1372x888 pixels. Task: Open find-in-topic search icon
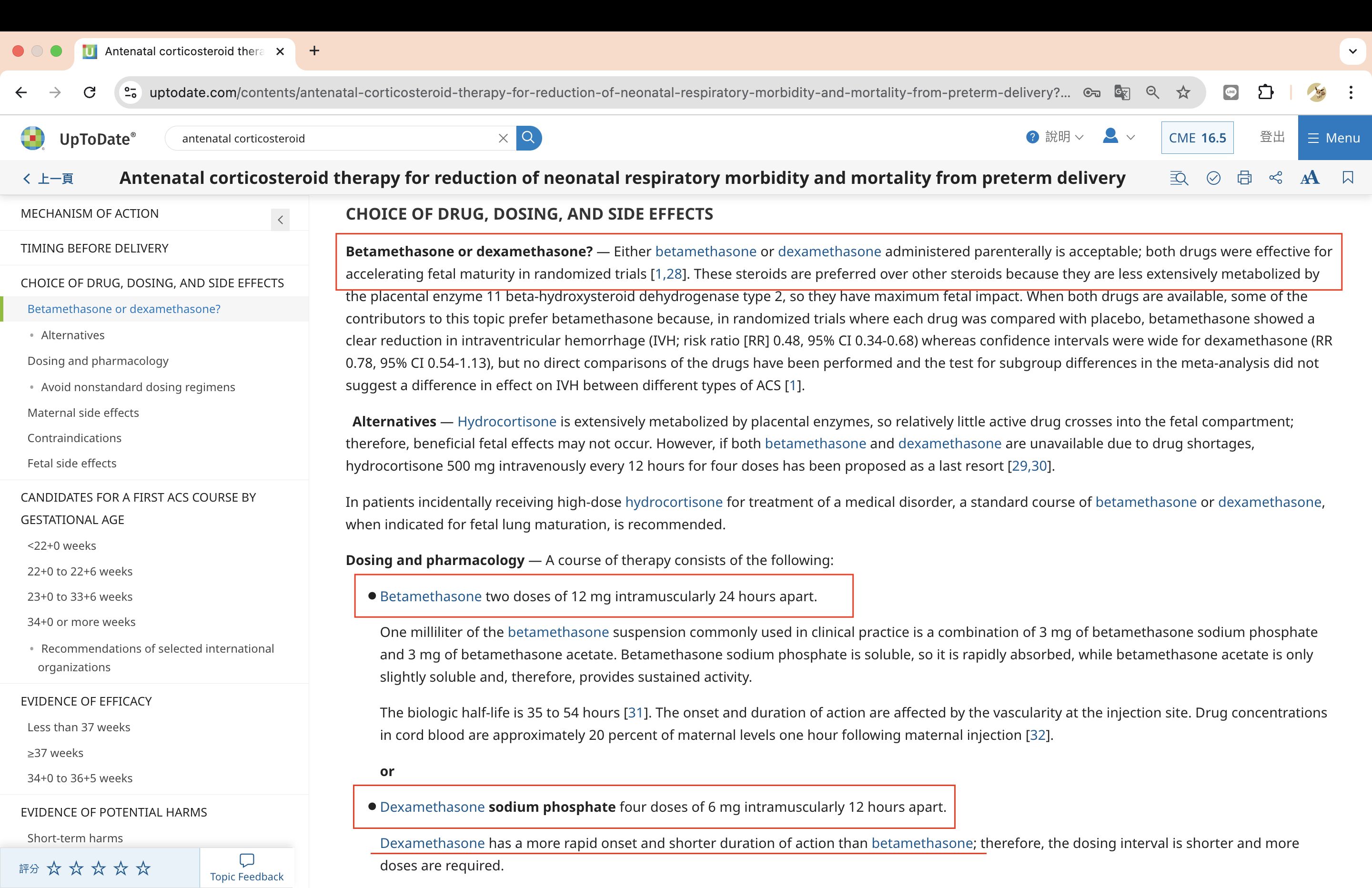click(1179, 178)
